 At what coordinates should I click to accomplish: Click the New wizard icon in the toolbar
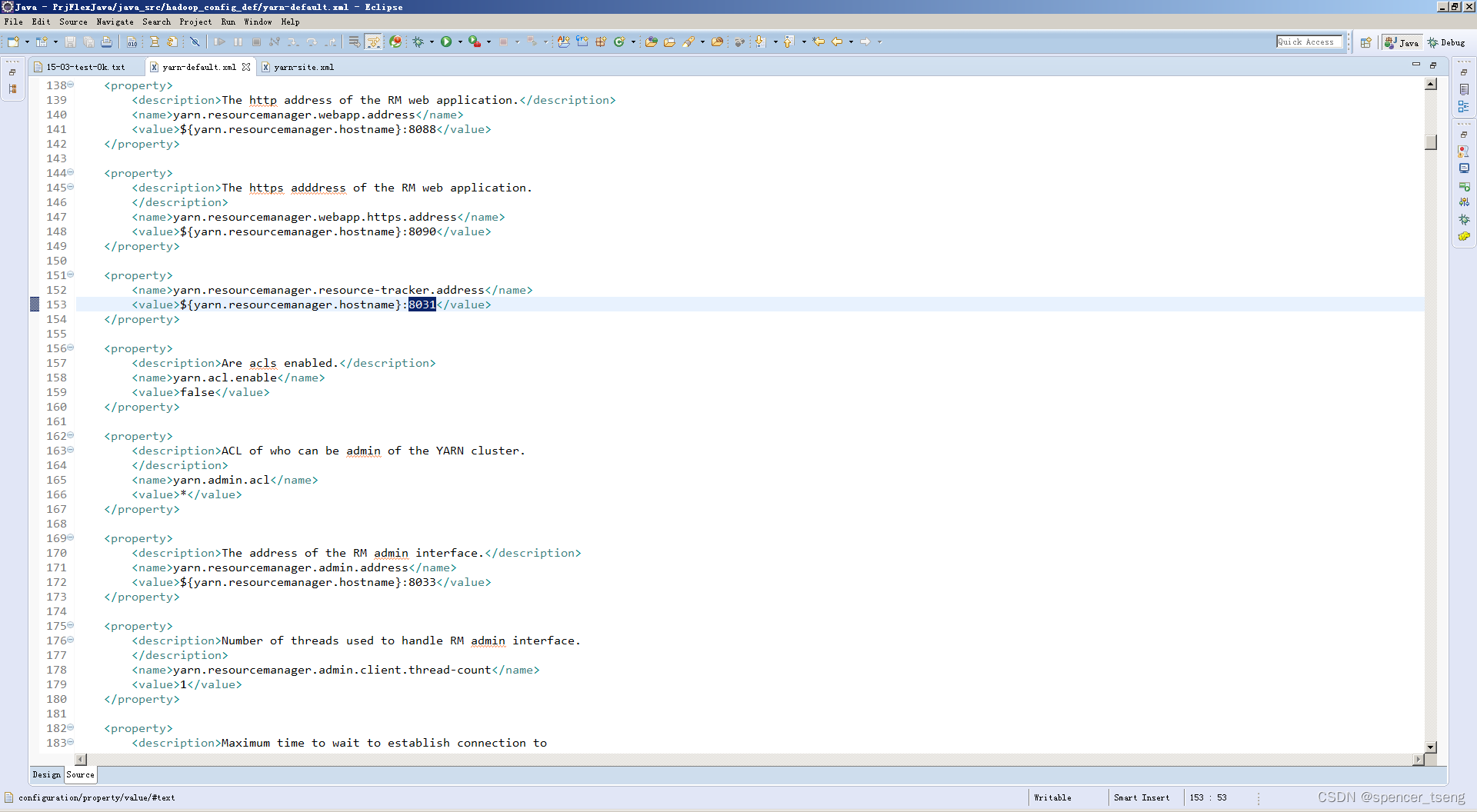(13, 42)
